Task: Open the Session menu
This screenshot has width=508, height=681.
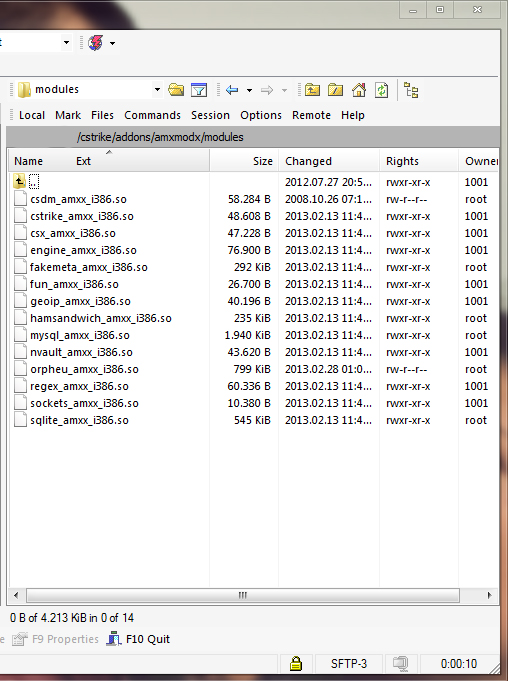Action: coord(210,115)
